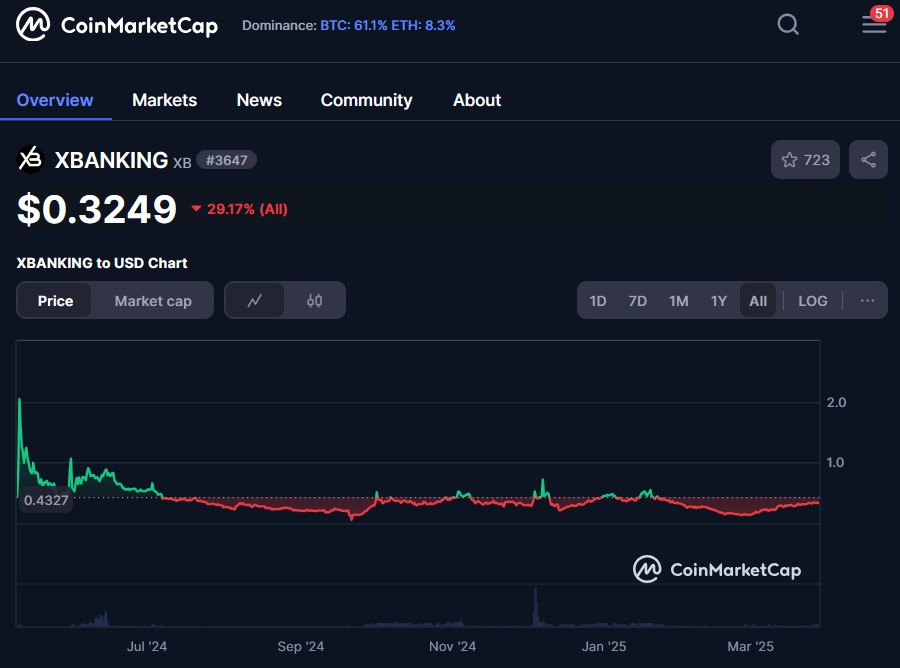Add XBANKING to watchlist star button
900x668 pixels.
(x=805, y=160)
